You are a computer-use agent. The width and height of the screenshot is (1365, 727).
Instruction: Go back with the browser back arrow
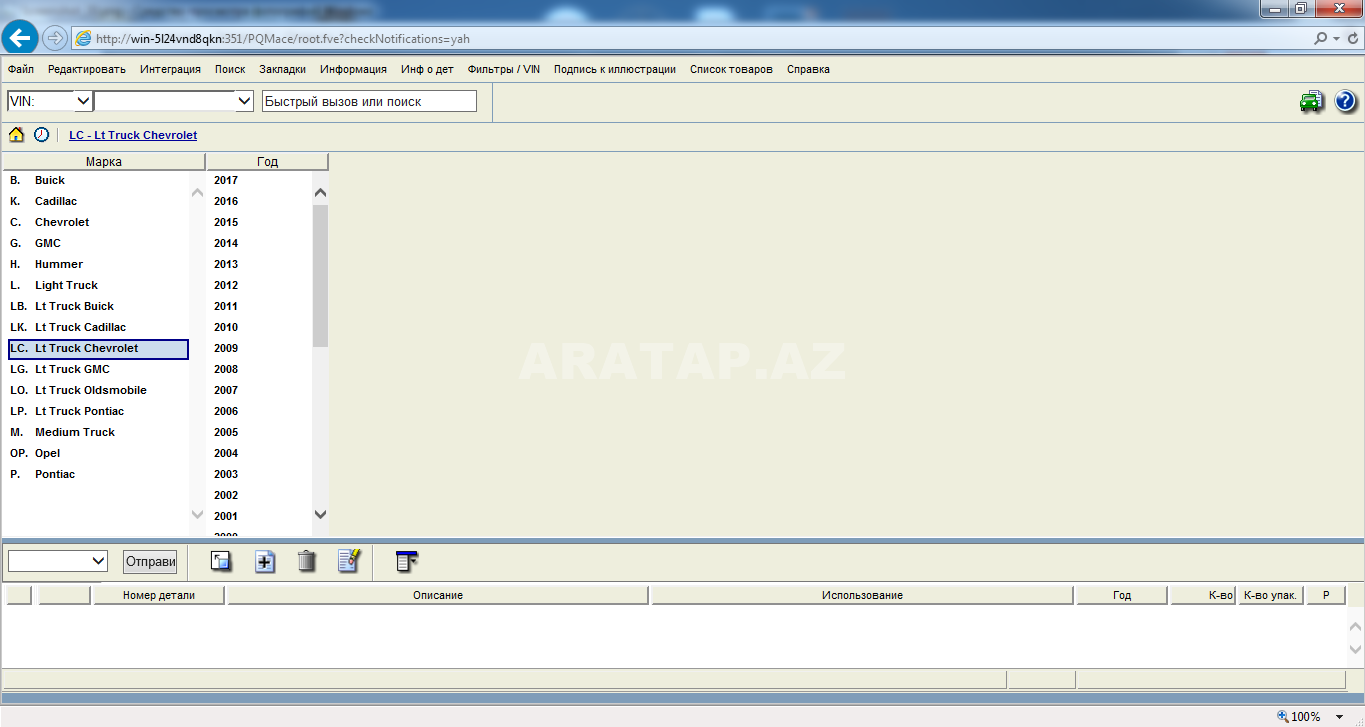pos(20,38)
